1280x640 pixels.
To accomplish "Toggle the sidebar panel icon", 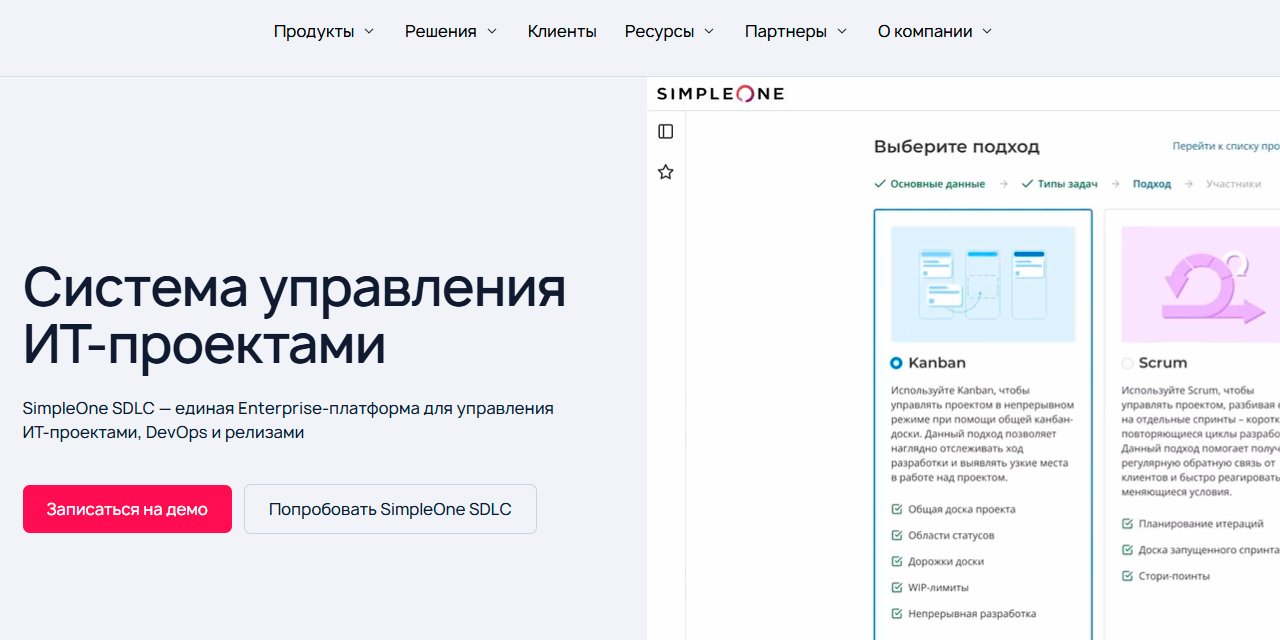I will [x=666, y=131].
